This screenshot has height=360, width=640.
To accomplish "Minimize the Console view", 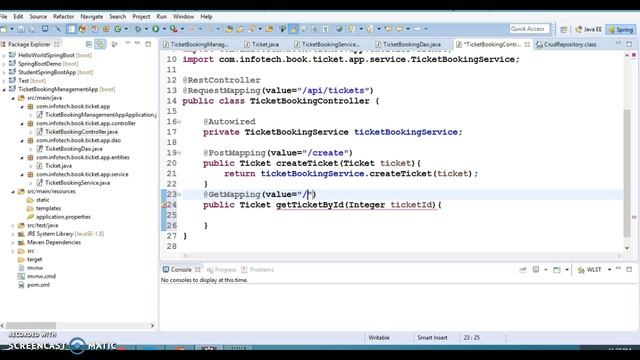I will coord(618,269).
